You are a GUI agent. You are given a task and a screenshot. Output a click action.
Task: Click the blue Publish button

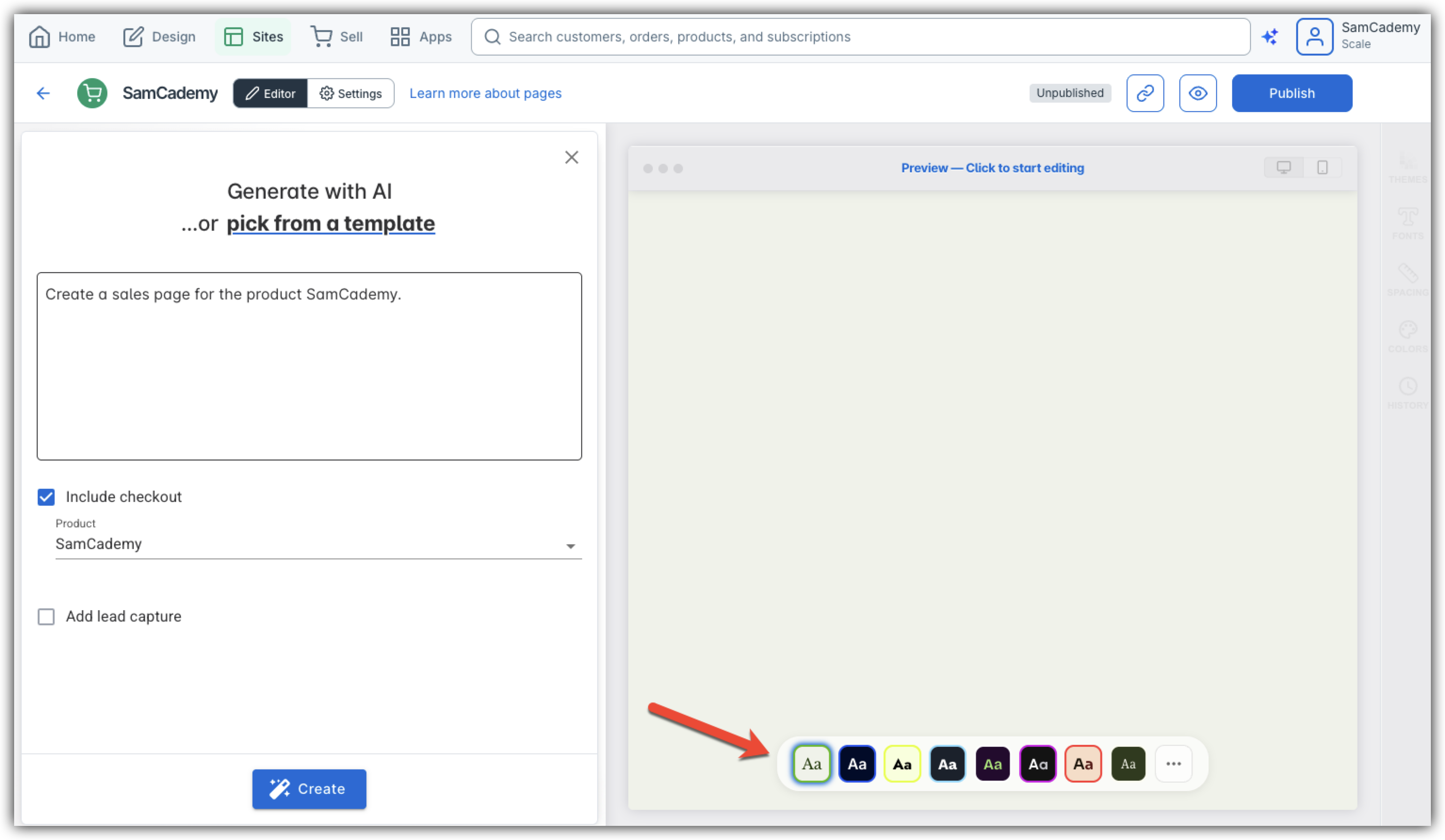pyautogui.click(x=1291, y=93)
